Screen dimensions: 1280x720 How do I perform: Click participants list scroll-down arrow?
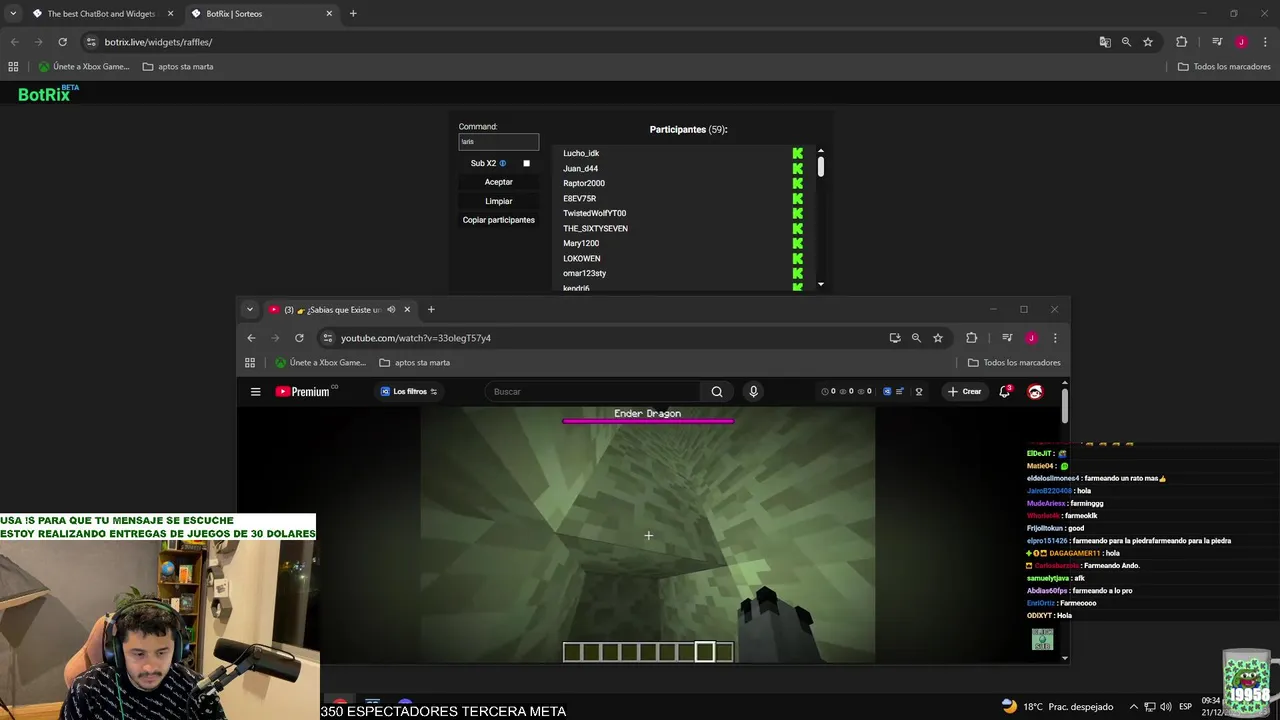(821, 284)
